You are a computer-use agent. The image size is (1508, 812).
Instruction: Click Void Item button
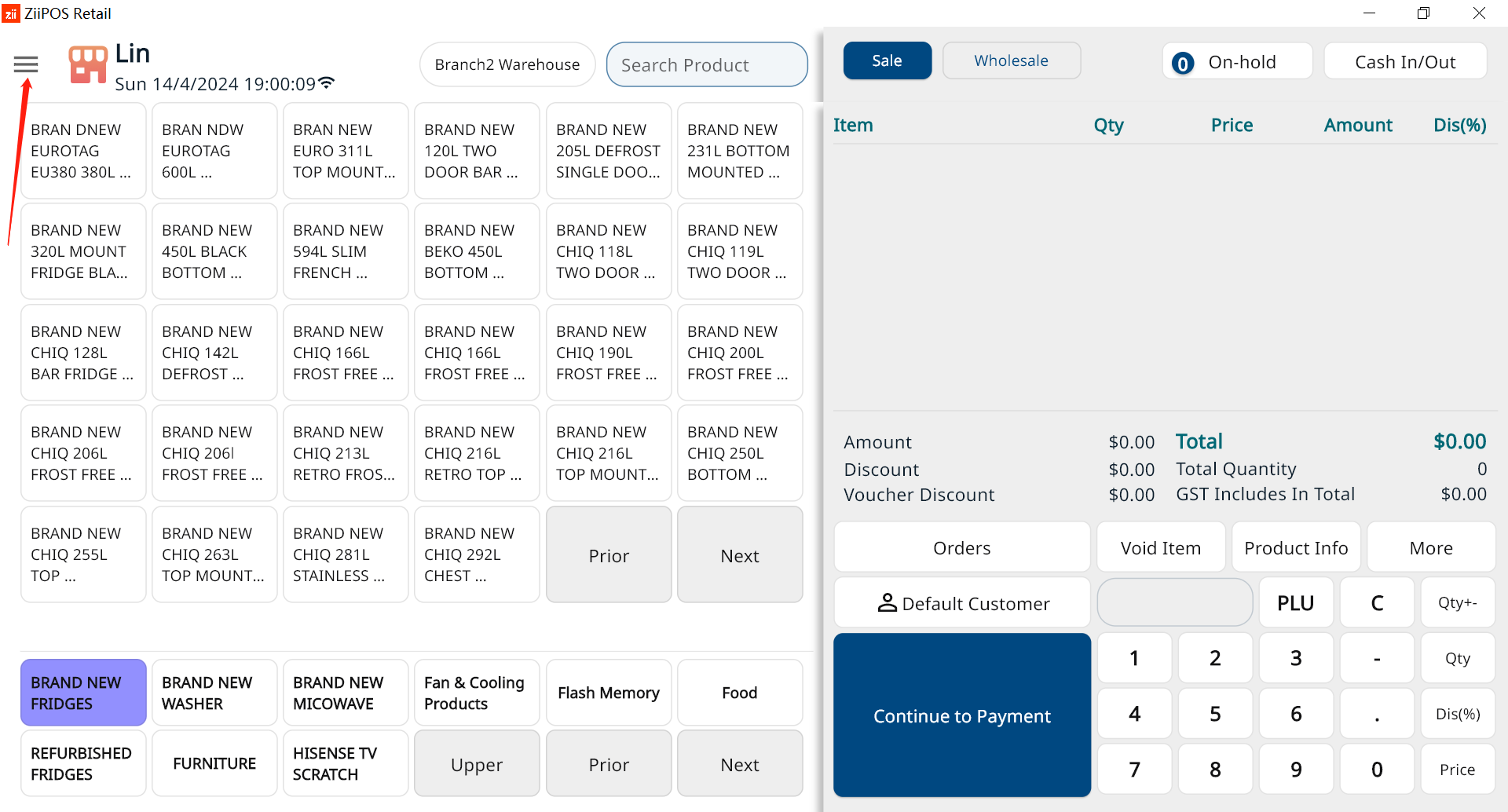[1161, 547]
